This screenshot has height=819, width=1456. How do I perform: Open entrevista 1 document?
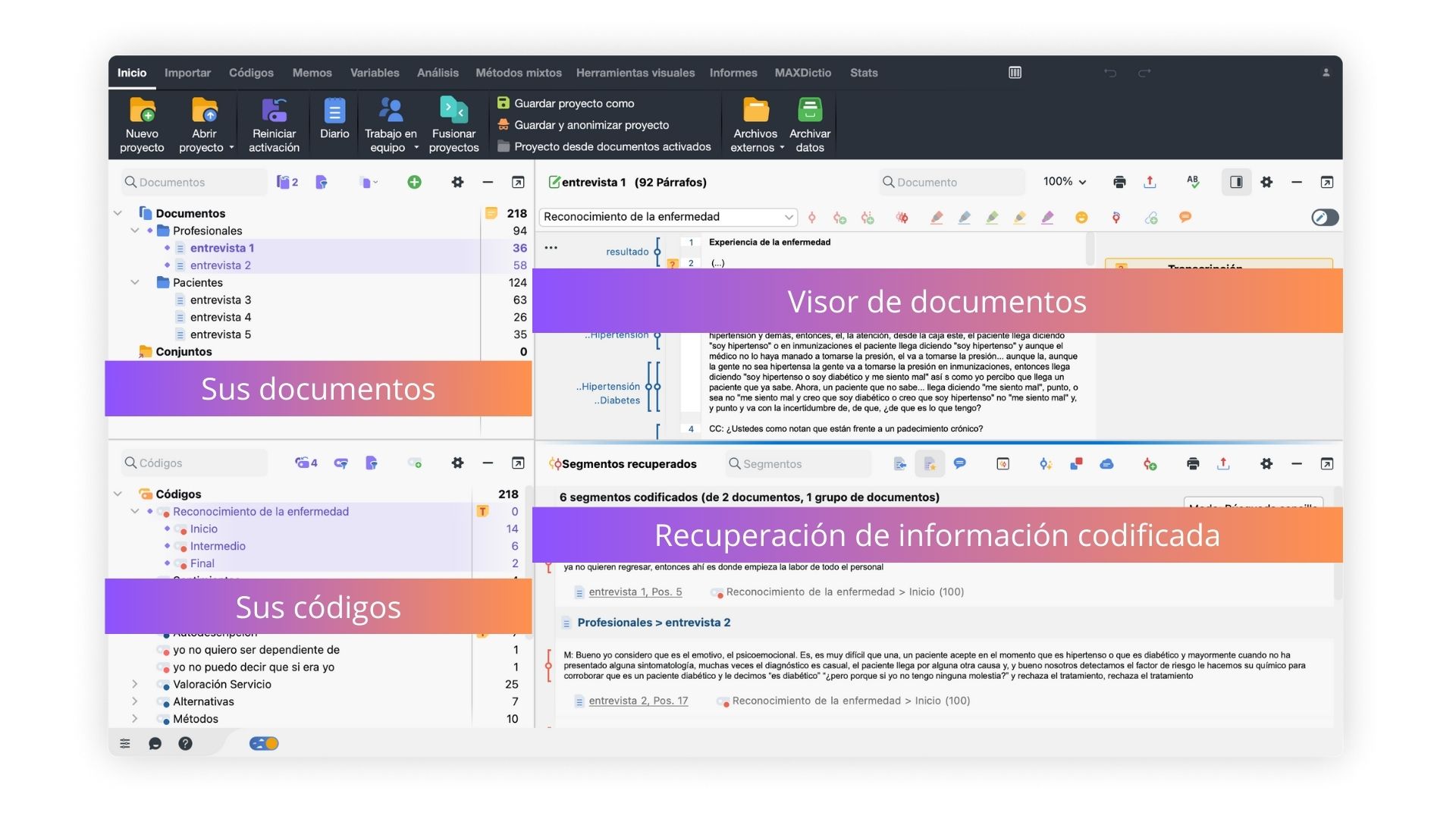coord(221,247)
